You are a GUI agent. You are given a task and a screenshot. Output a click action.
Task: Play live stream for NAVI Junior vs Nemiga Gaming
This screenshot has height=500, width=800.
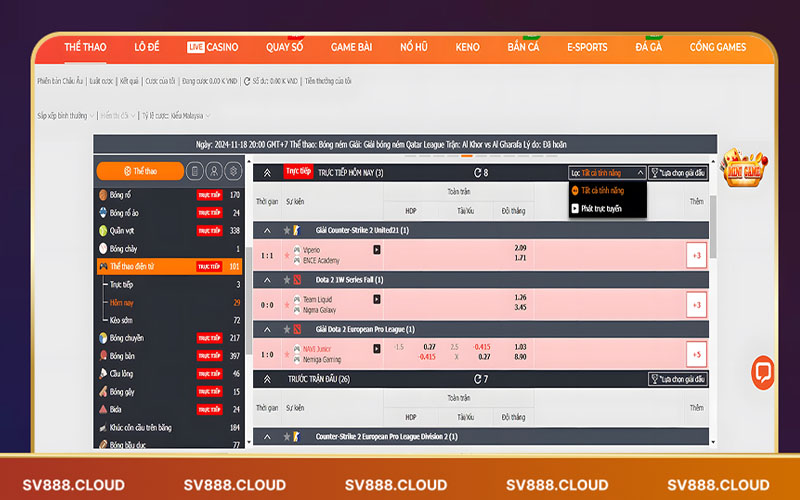[377, 348]
